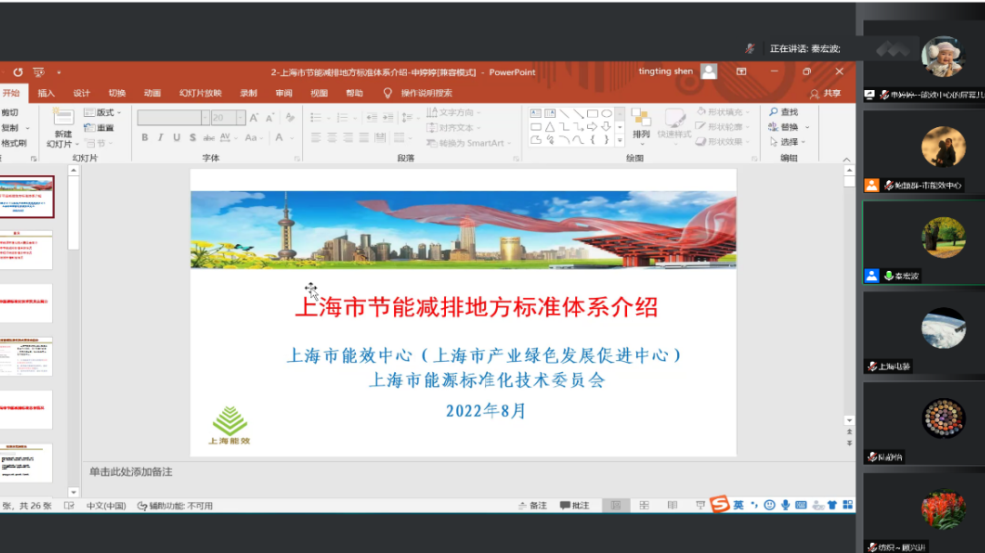The width and height of the screenshot is (985, 553).
Task: Toggle the Comments (批注) pane button
Action: point(574,506)
